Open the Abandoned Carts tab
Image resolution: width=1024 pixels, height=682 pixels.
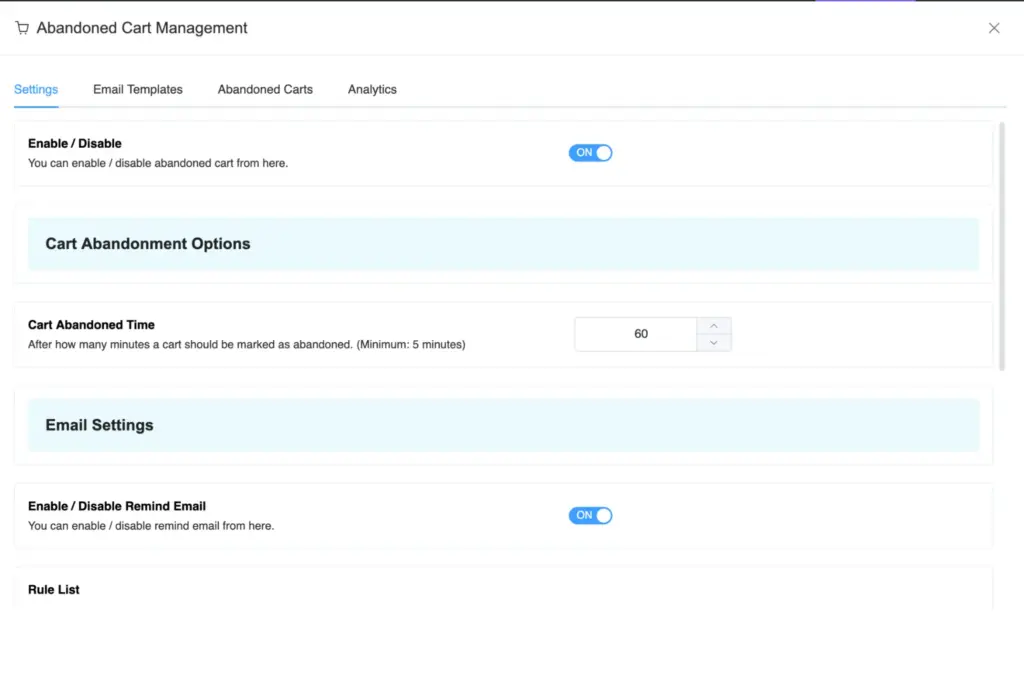click(x=264, y=89)
